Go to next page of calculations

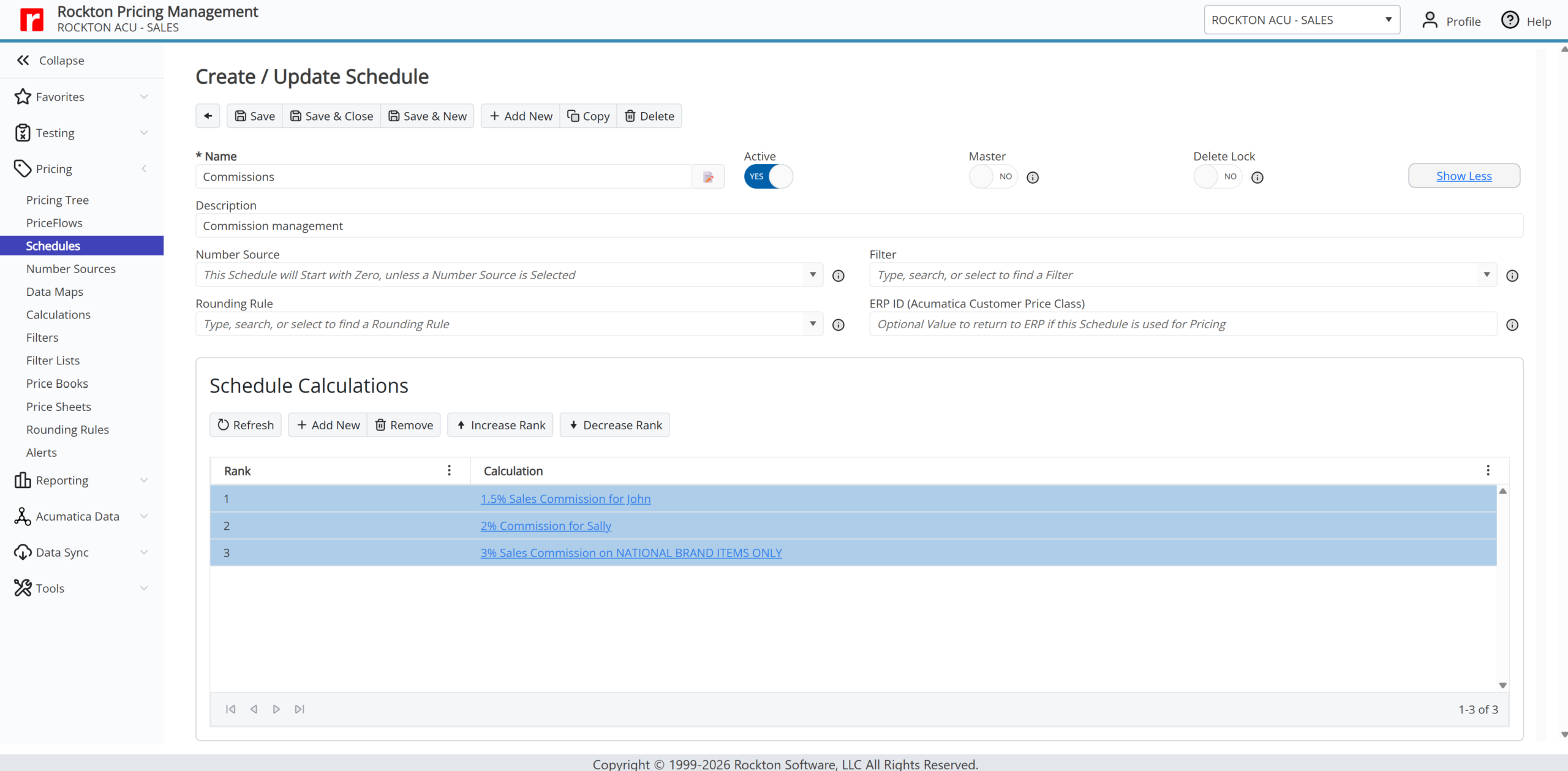pyautogui.click(x=276, y=709)
